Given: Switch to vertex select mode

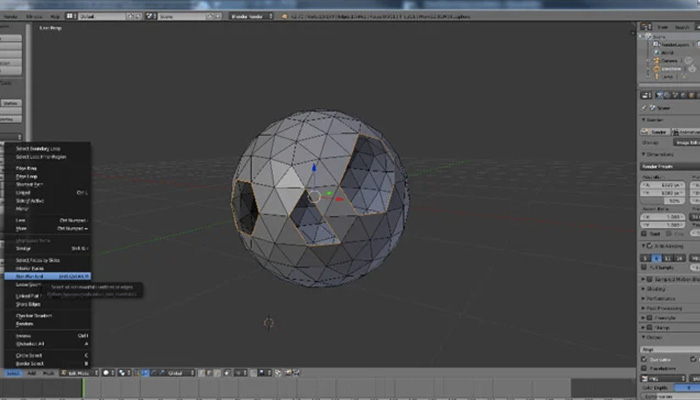Looking at the screenshot, I should 202,373.
